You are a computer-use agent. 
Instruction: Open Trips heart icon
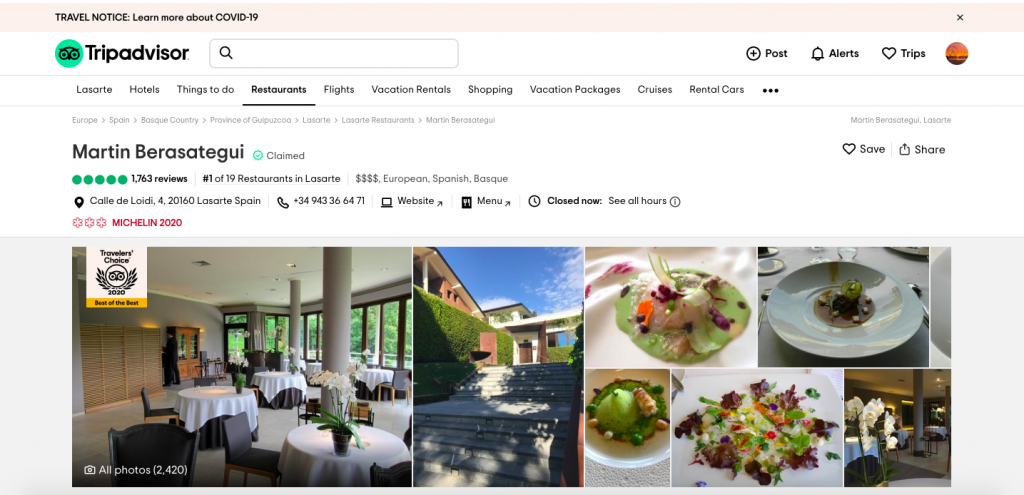coord(889,54)
